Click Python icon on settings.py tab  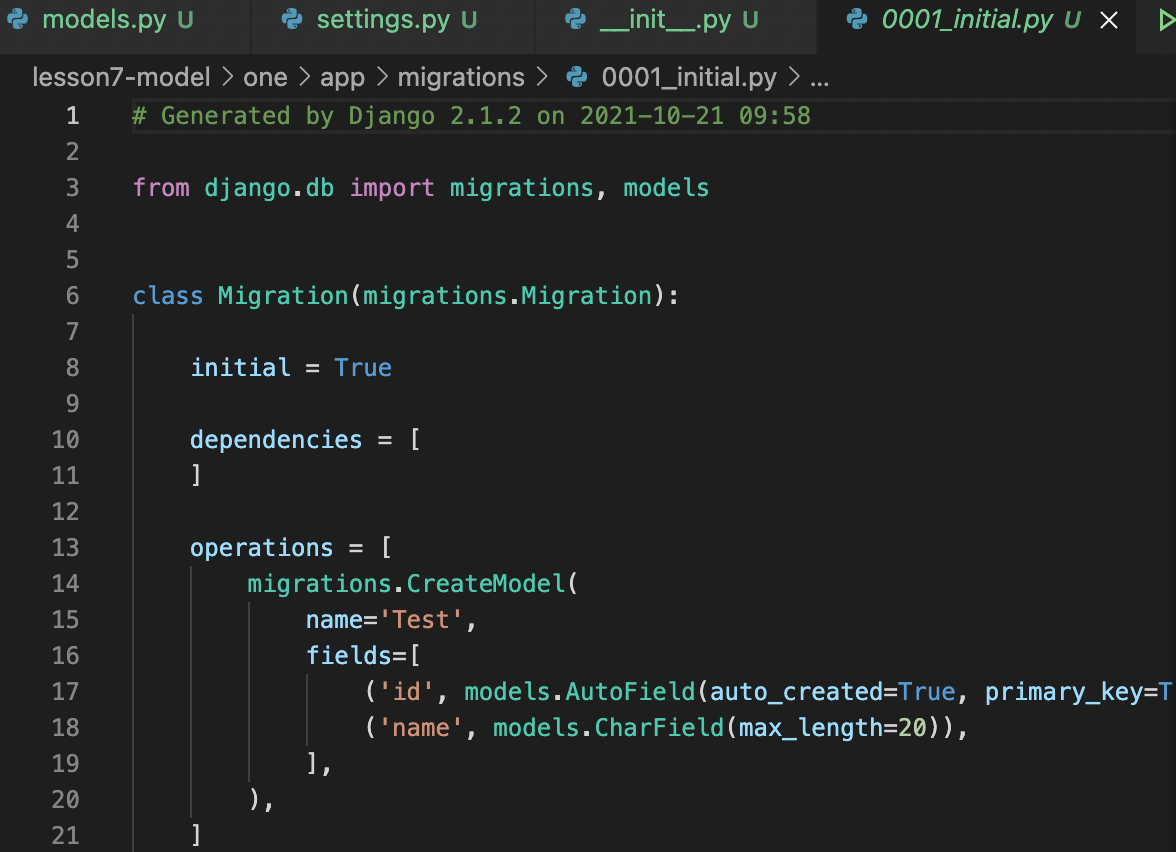click(x=292, y=20)
